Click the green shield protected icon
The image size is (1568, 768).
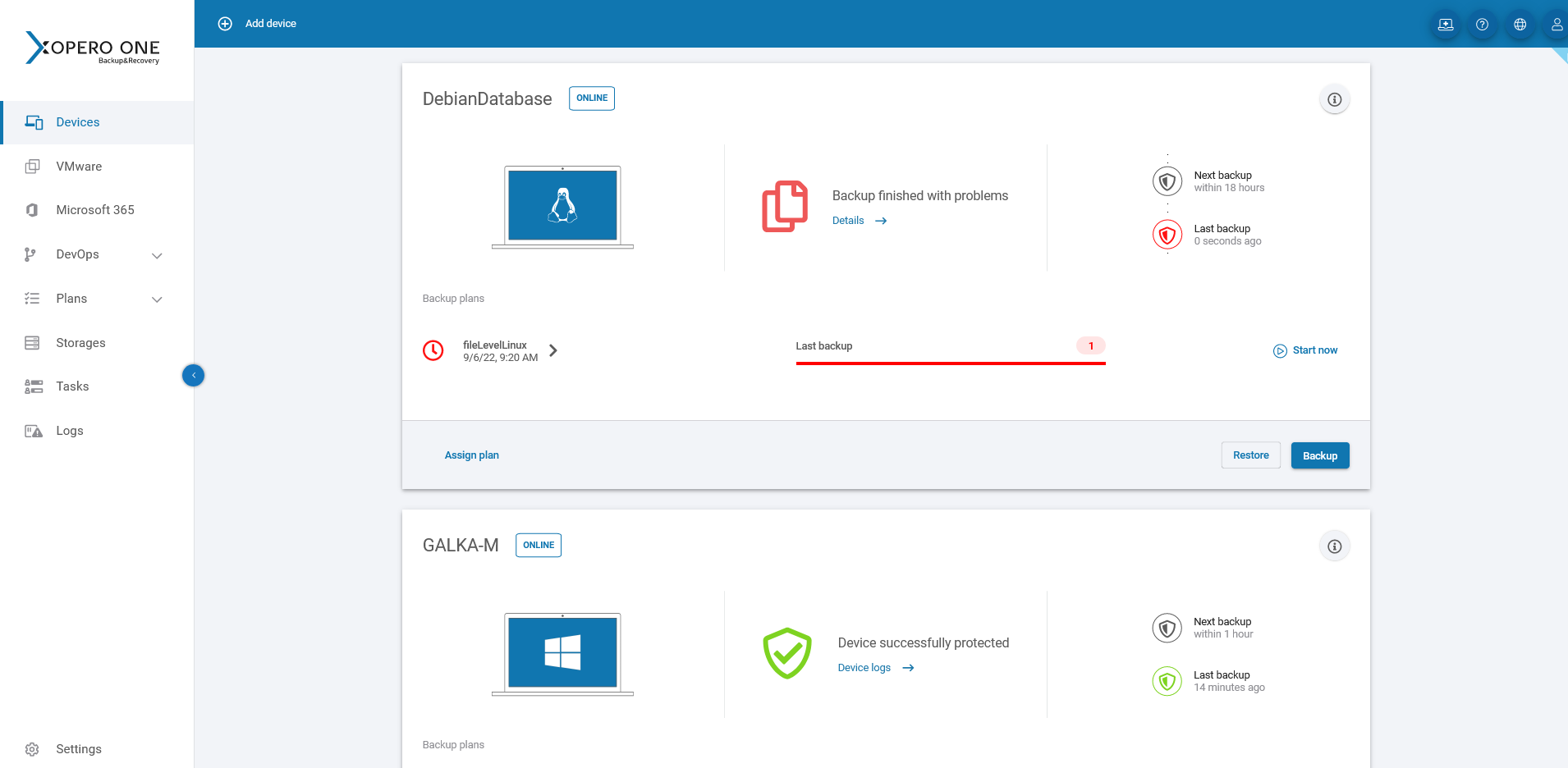tap(787, 654)
